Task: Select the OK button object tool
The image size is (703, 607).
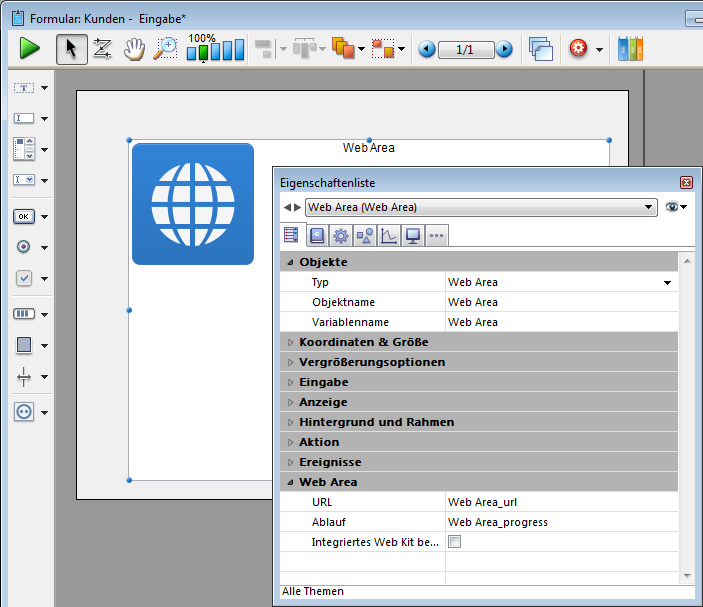Action: (x=24, y=216)
